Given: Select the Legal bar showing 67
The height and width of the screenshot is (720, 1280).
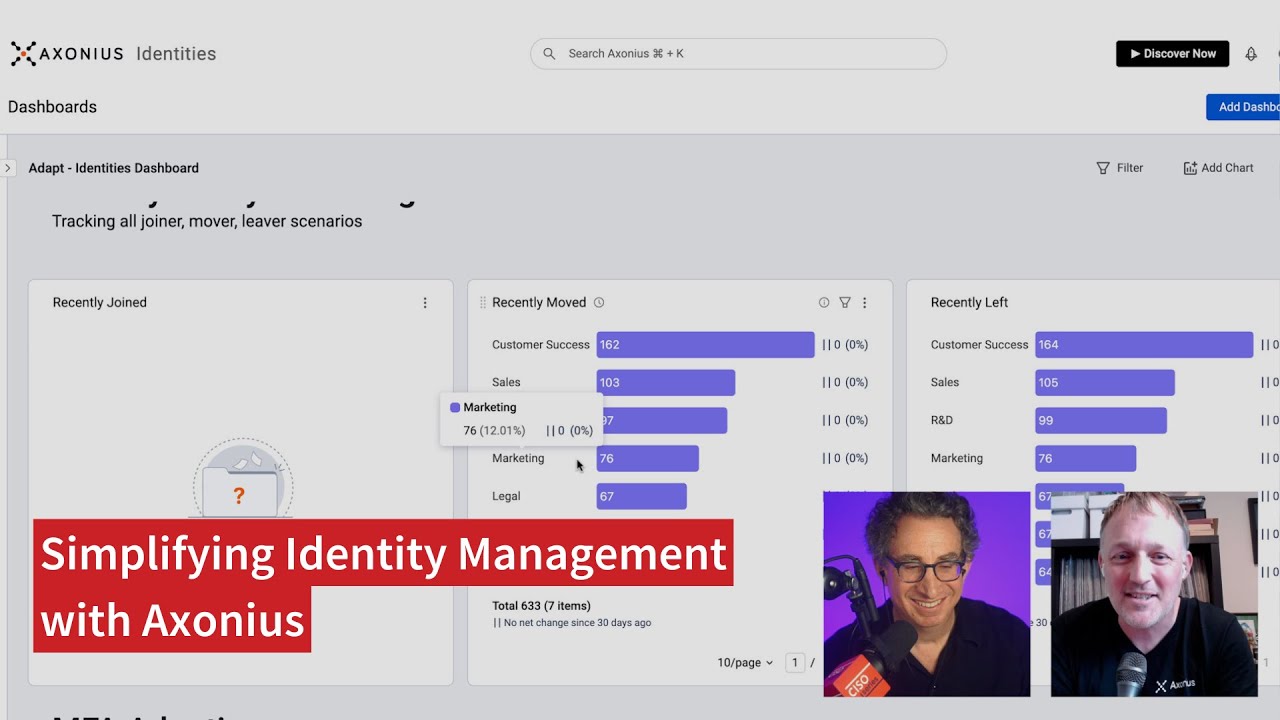Looking at the screenshot, I should [x=641, y=497].
